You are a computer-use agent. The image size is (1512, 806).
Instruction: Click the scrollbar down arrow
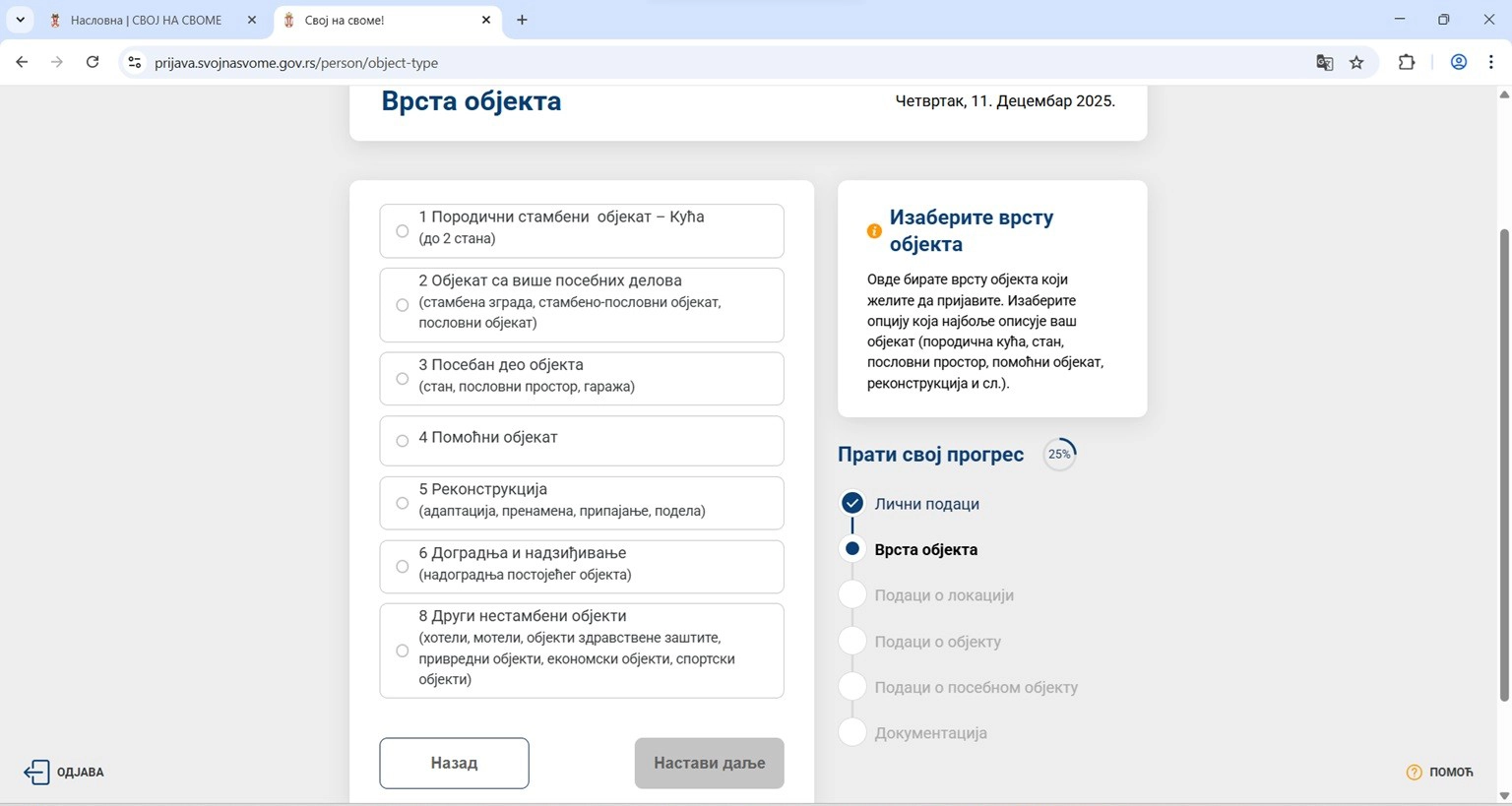(x=1504, y=795)
